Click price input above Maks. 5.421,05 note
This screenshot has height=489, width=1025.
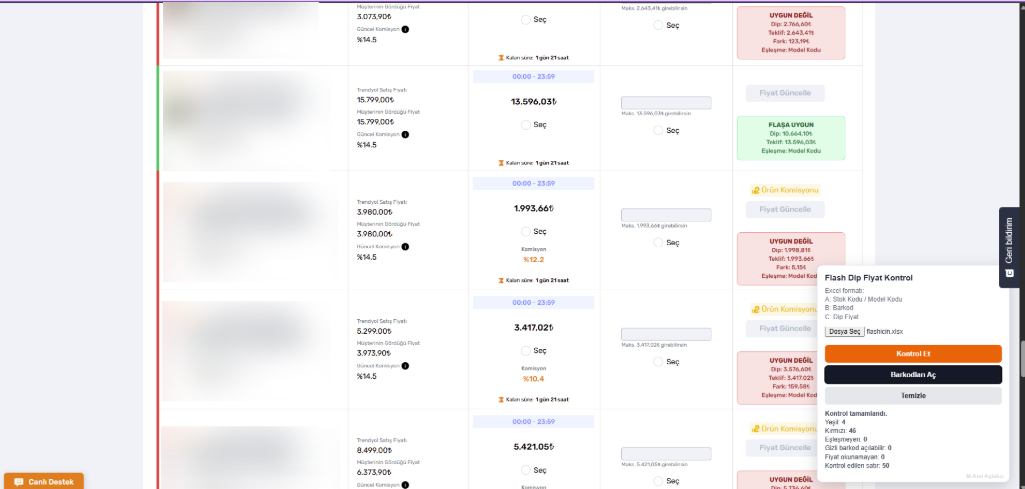[666, 454]
